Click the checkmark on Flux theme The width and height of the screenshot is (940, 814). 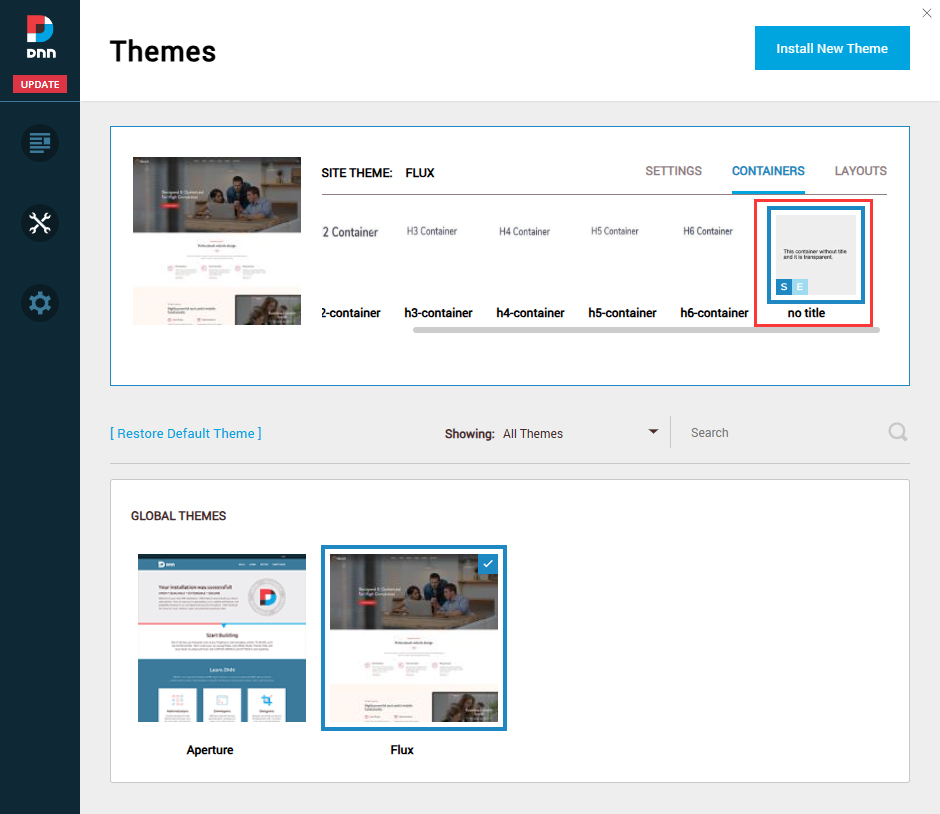coord(488,564)
